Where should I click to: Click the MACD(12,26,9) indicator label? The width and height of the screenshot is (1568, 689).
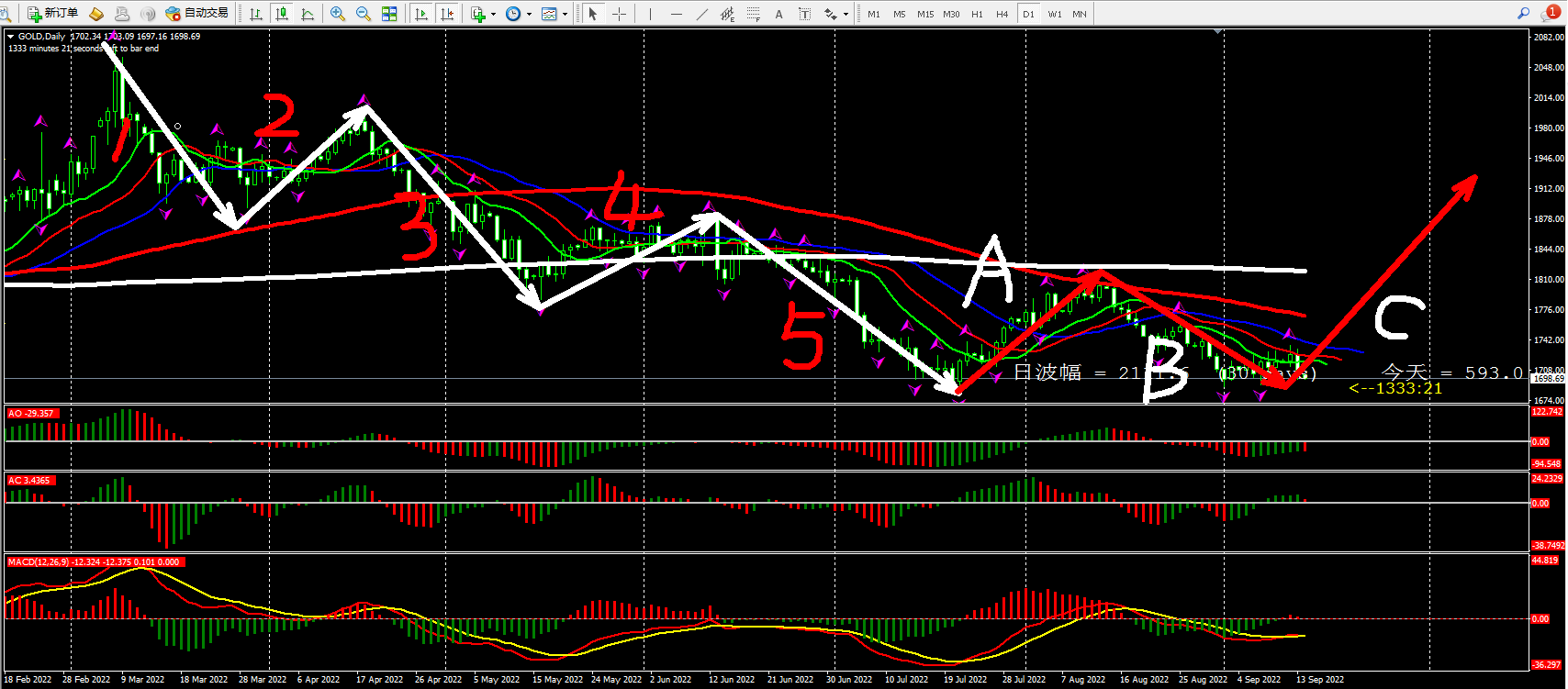(x=95, y=562)
